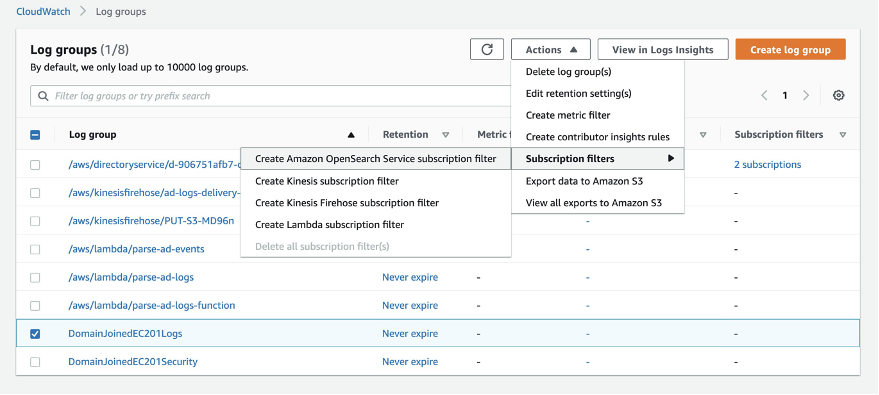The height and width of the screenshot is (395, 879).
Task: Click the Retention column sort arrow
Action: [x=446, y=134]
